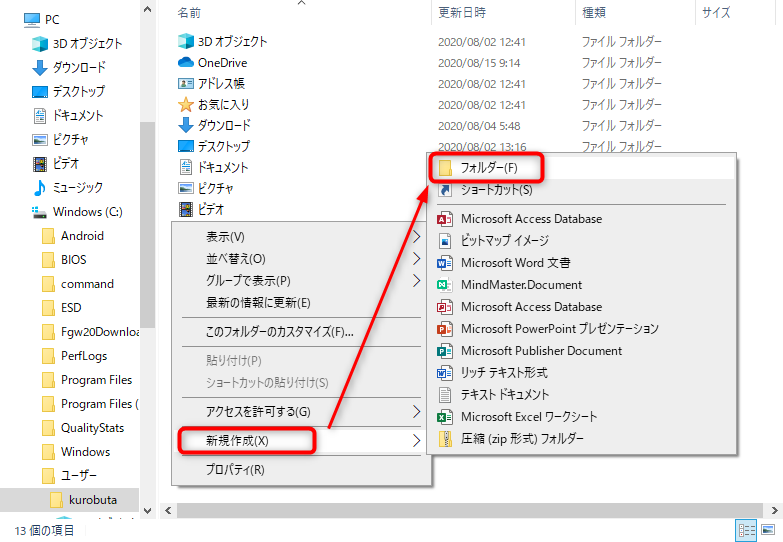783x542 pixels.
Task: Choose フォルダー(F) from the new submenu
Action: [582, 168]
